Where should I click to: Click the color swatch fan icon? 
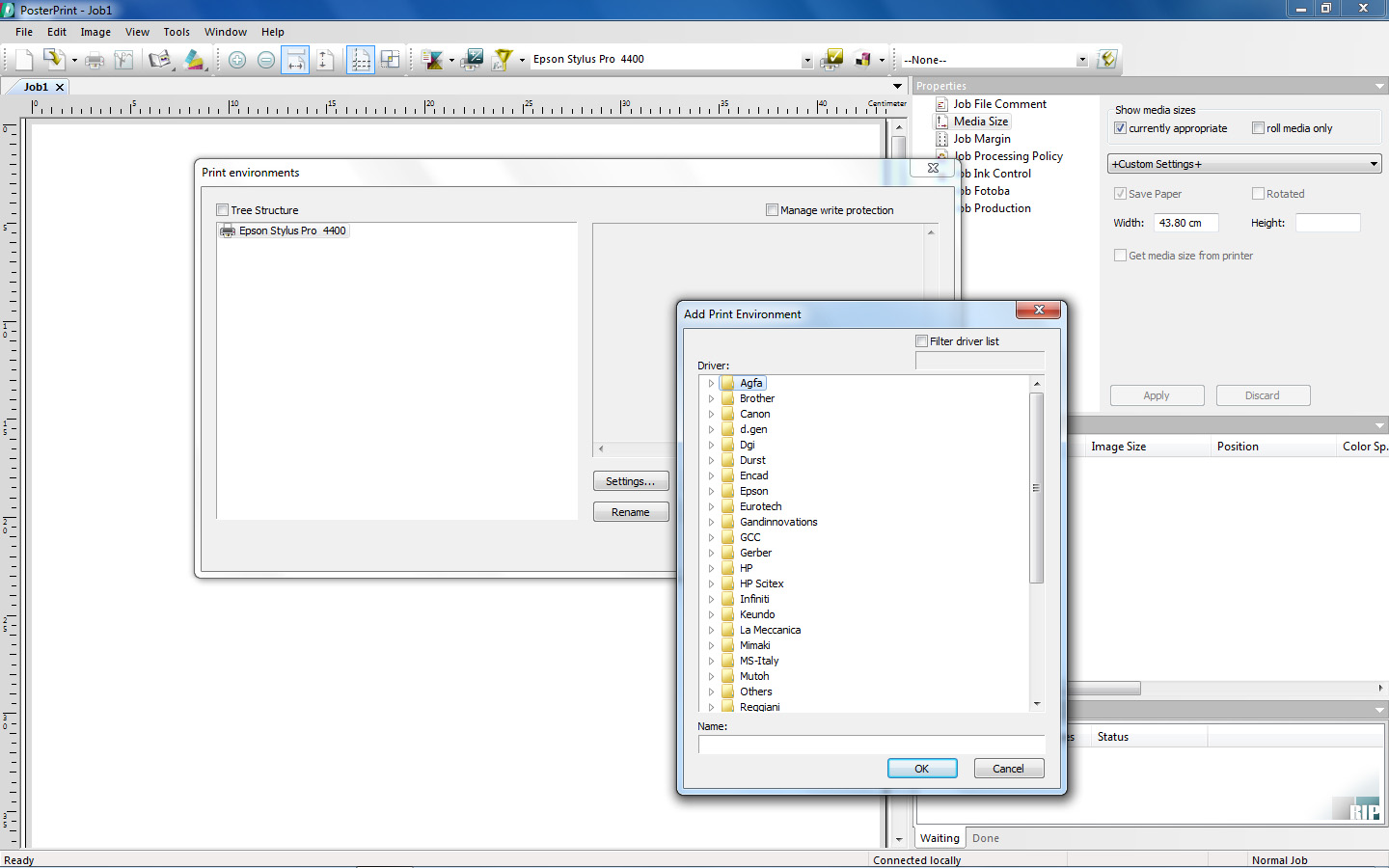click(194, 60)
